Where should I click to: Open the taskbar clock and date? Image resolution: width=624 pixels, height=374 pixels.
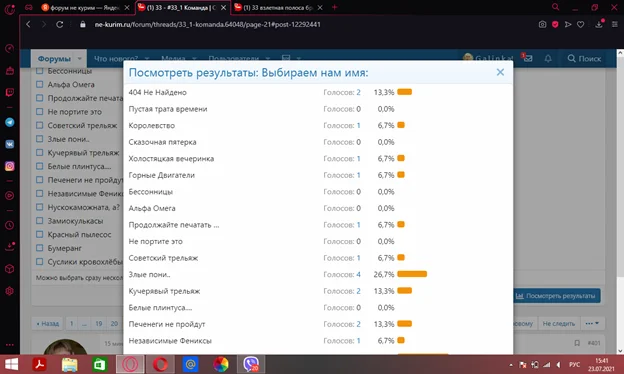pyautogui.click(x=601, y=364)
